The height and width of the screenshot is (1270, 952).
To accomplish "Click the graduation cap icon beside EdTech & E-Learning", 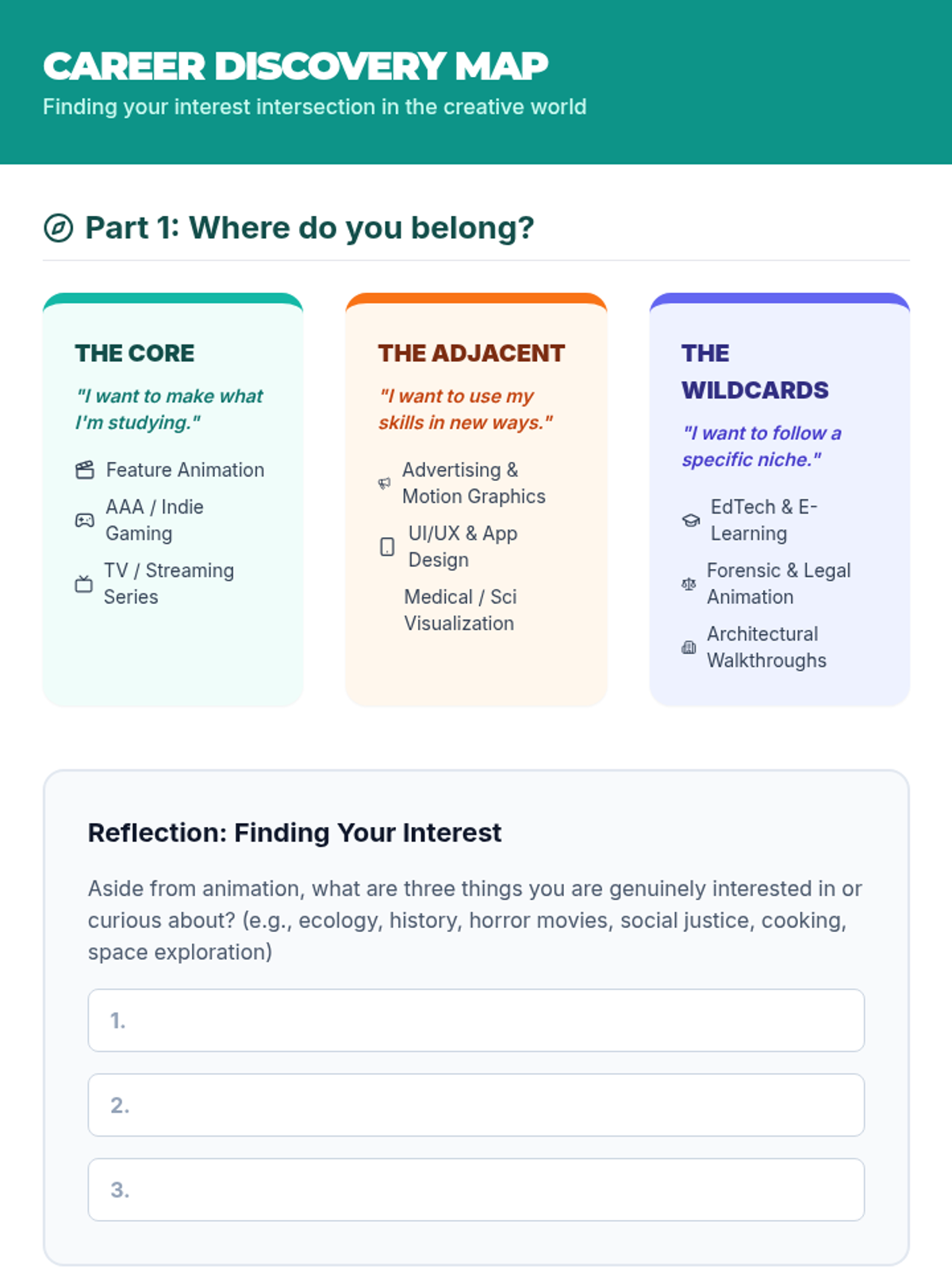I will click(691, 520).
